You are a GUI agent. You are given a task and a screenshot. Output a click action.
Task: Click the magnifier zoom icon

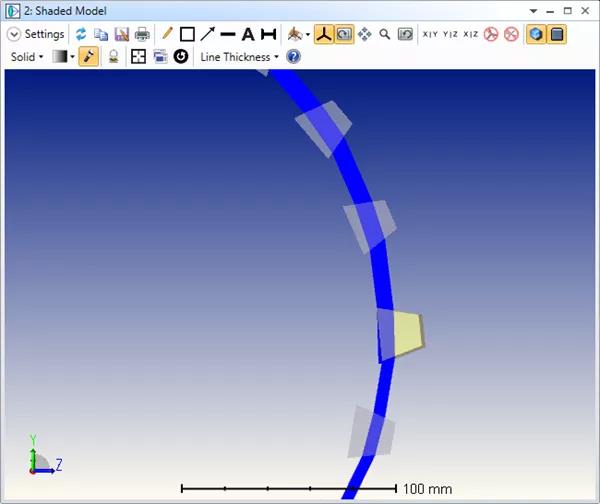point(385,34)
